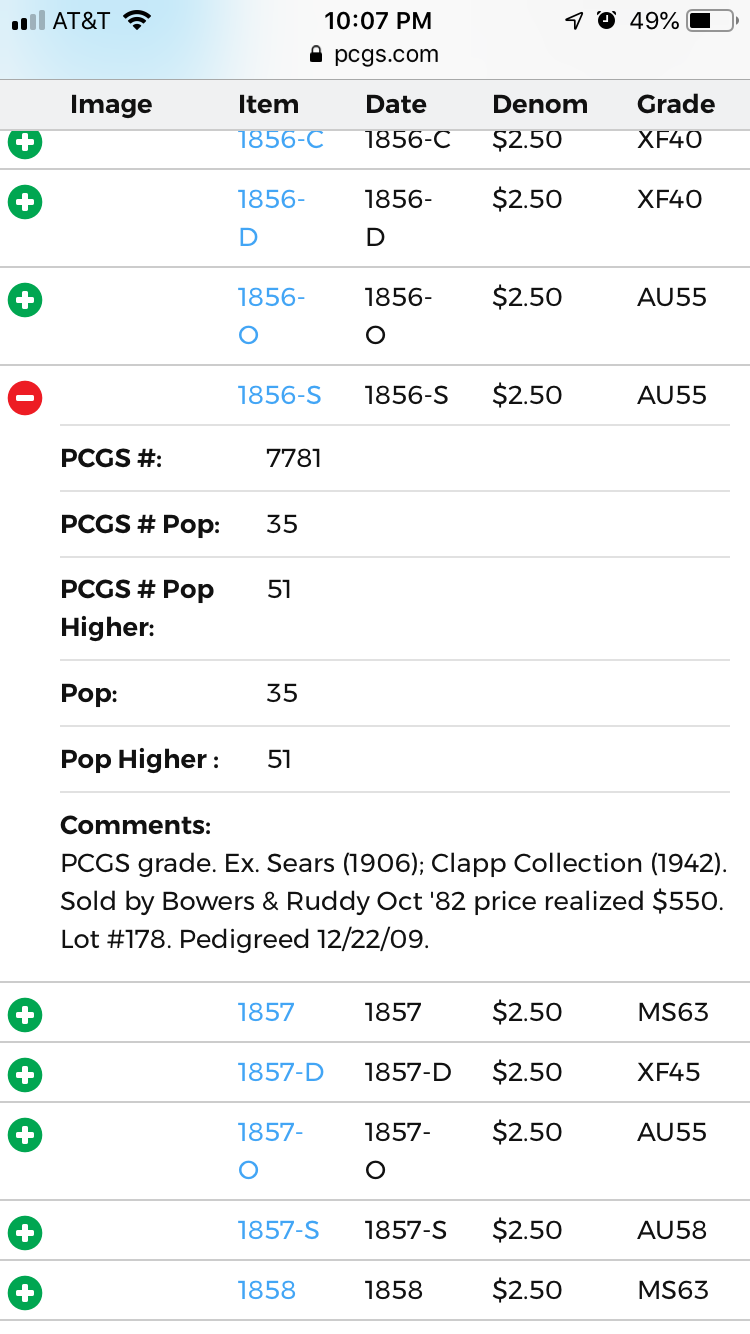
Task: Expand the 1856-O row details
Action: coord(25,300)
